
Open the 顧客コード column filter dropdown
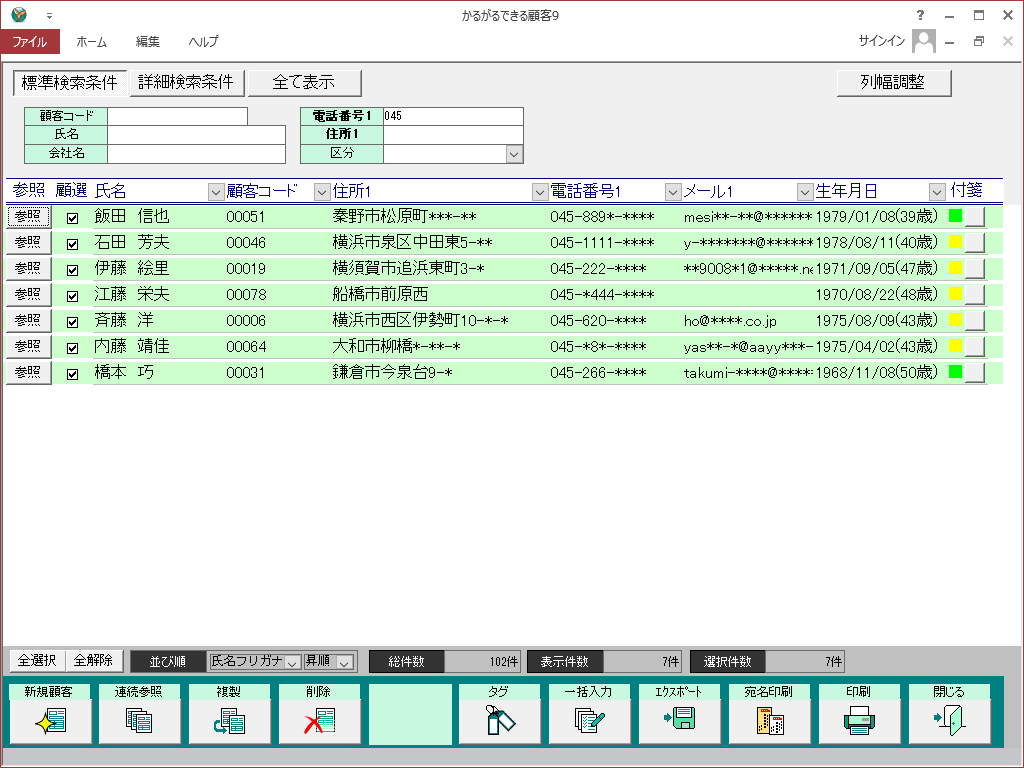coord(321,192)
